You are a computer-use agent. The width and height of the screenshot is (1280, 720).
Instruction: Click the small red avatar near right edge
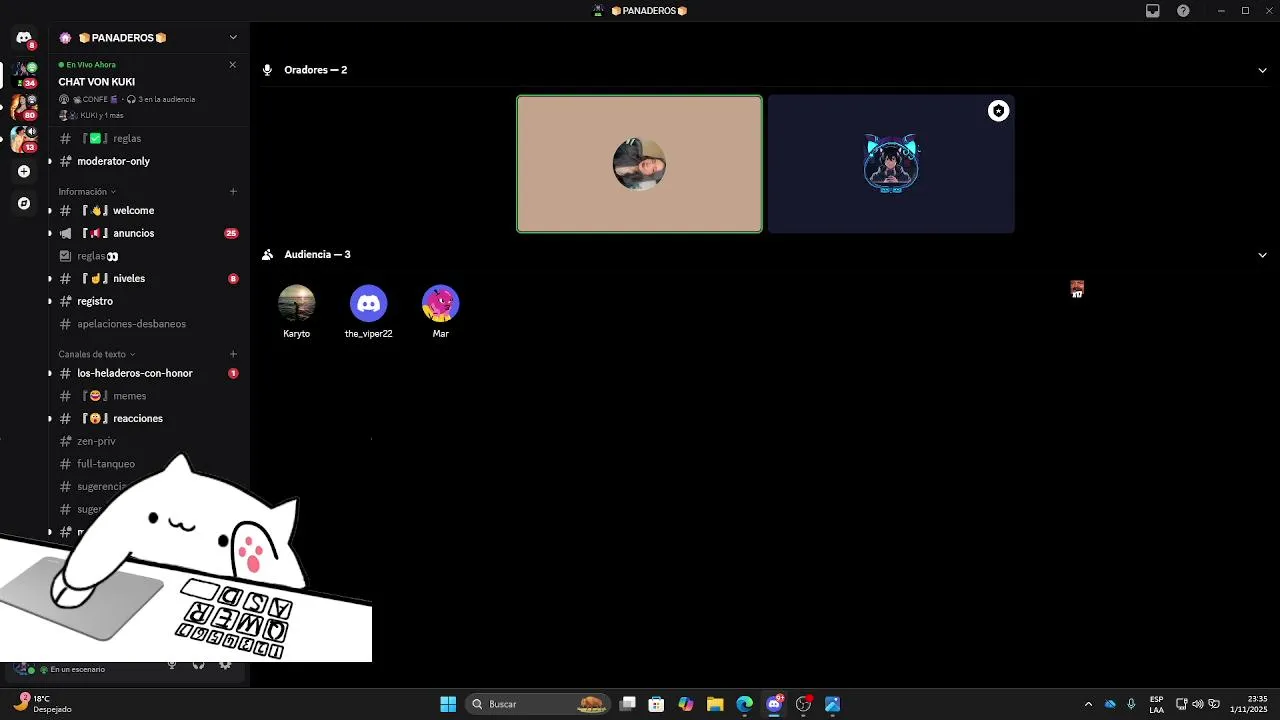(x=1077, y=289)
